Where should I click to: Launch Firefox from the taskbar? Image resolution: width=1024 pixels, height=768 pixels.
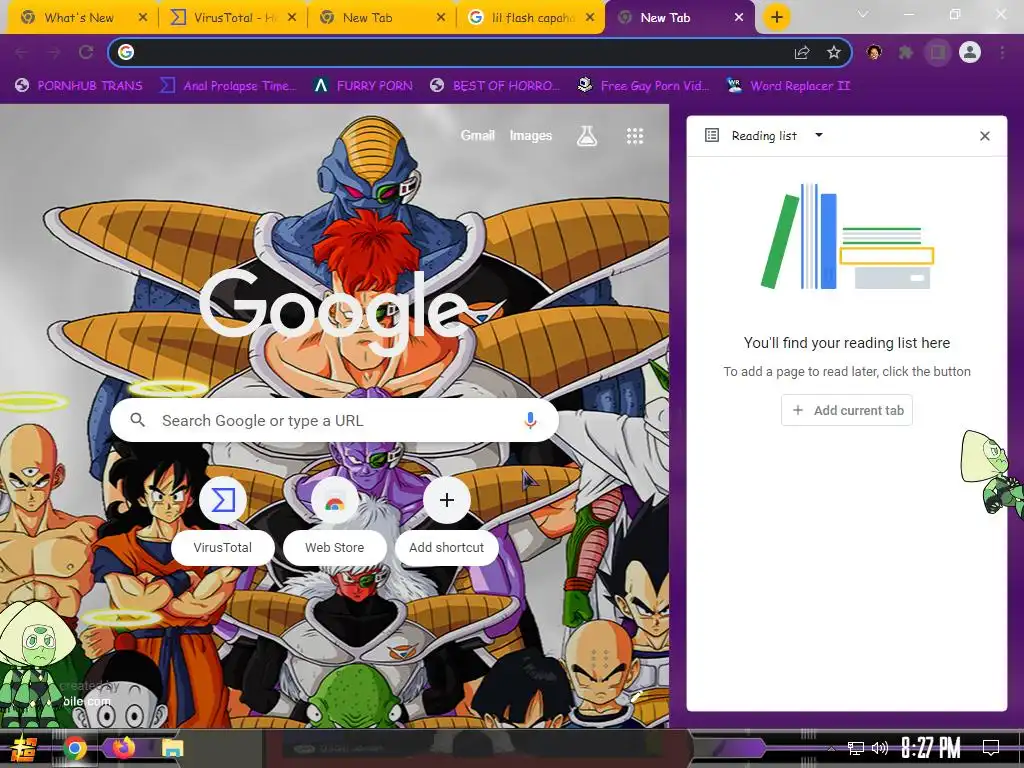(x=123, y=748)
